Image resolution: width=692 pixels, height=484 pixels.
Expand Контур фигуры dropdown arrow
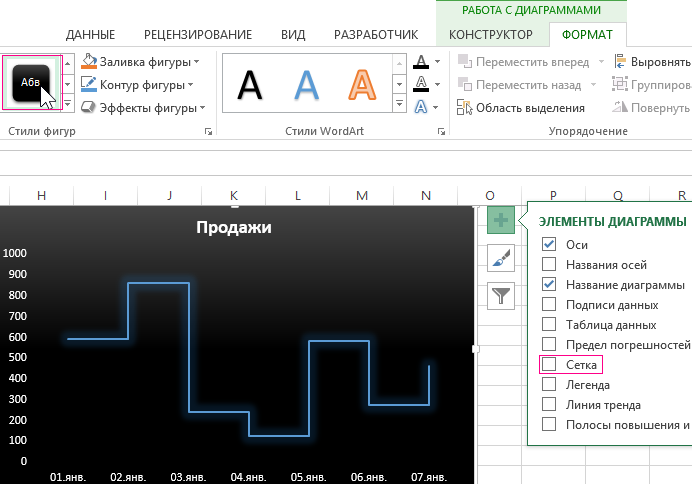click(x=190, y=84)
